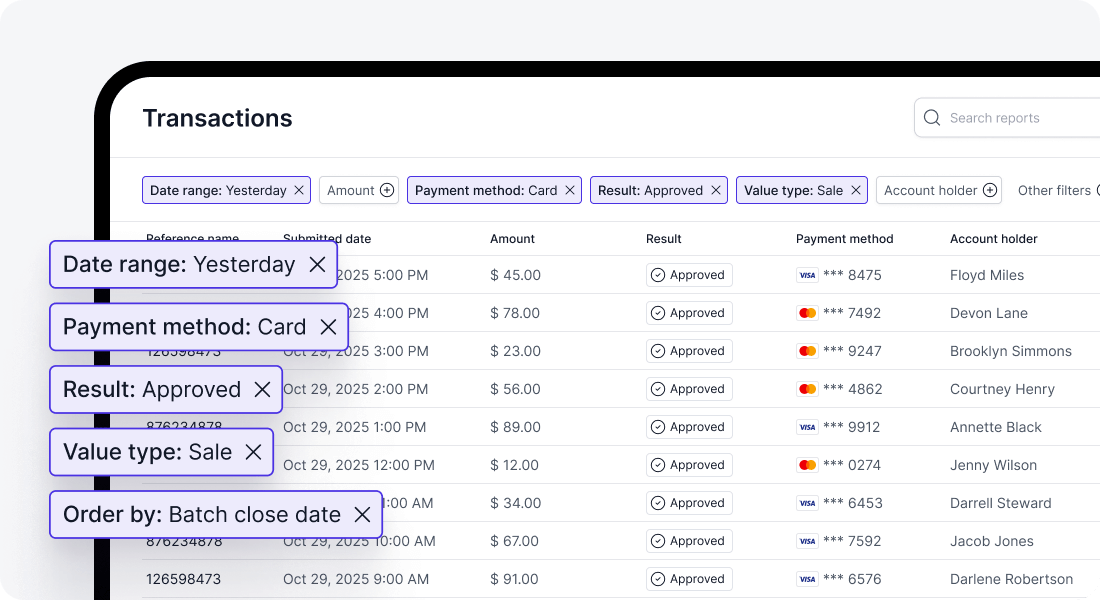Click Approved badge in Courtney Henry row
Image resolution: width=1100 pixels, height=600 pixels.
(x=689, y=389)
